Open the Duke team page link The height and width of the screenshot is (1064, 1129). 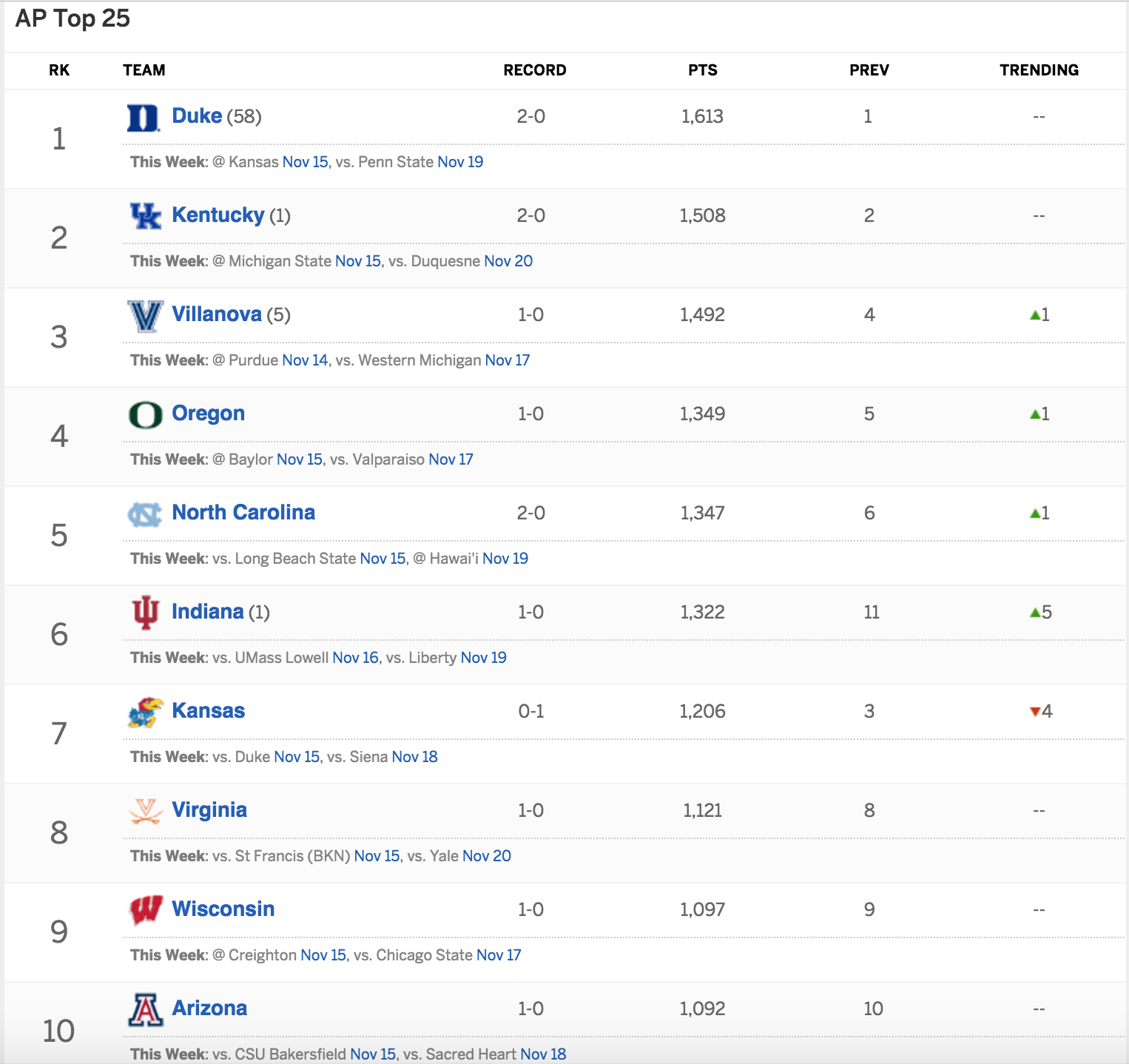click(x=197, y=116)
